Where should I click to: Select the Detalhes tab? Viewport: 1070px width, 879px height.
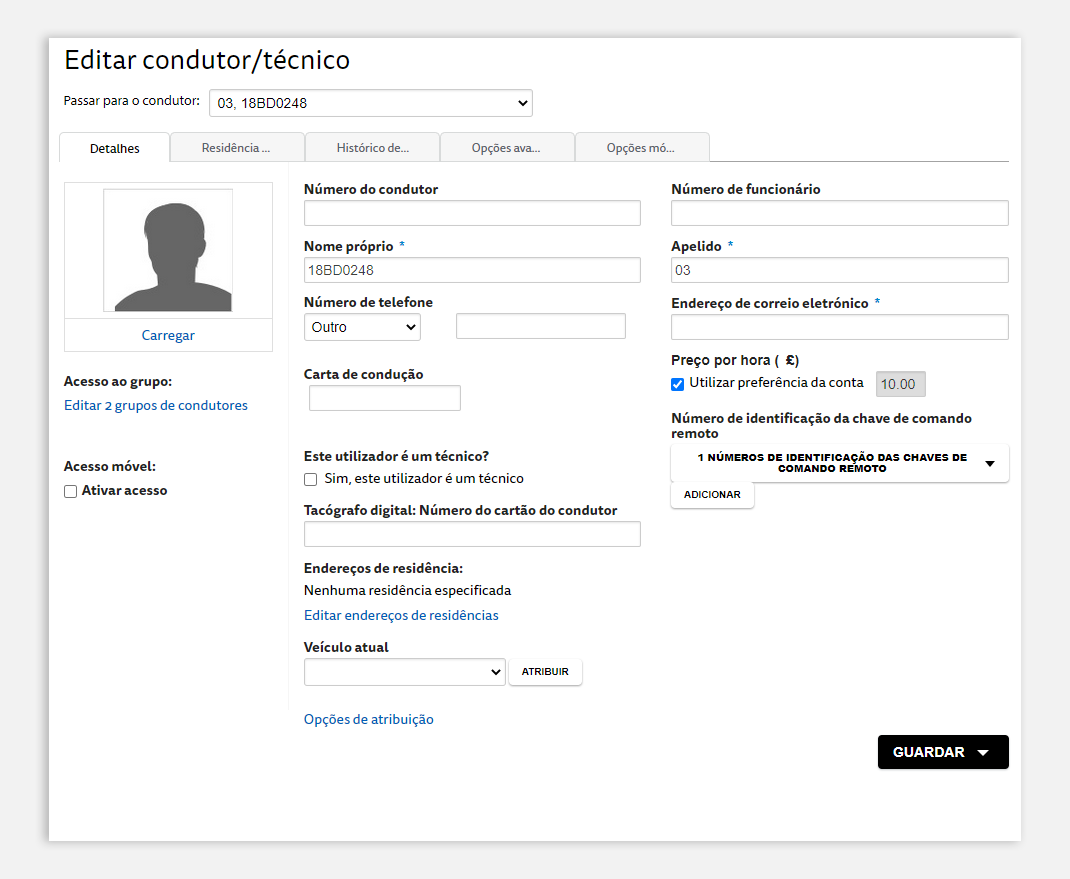tap(115, 148)
